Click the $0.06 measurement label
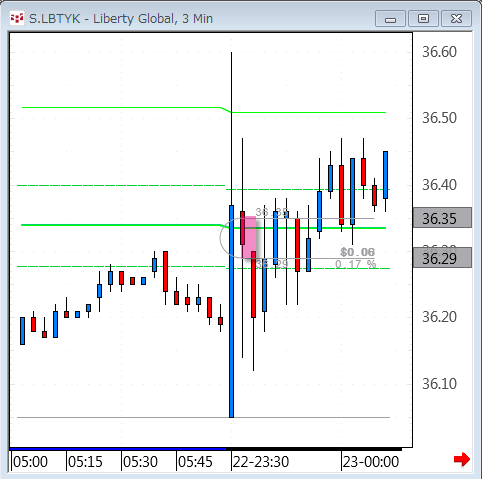Image resolution: width=482 pixels, height=479 pixels. click(x=357, y=252)
